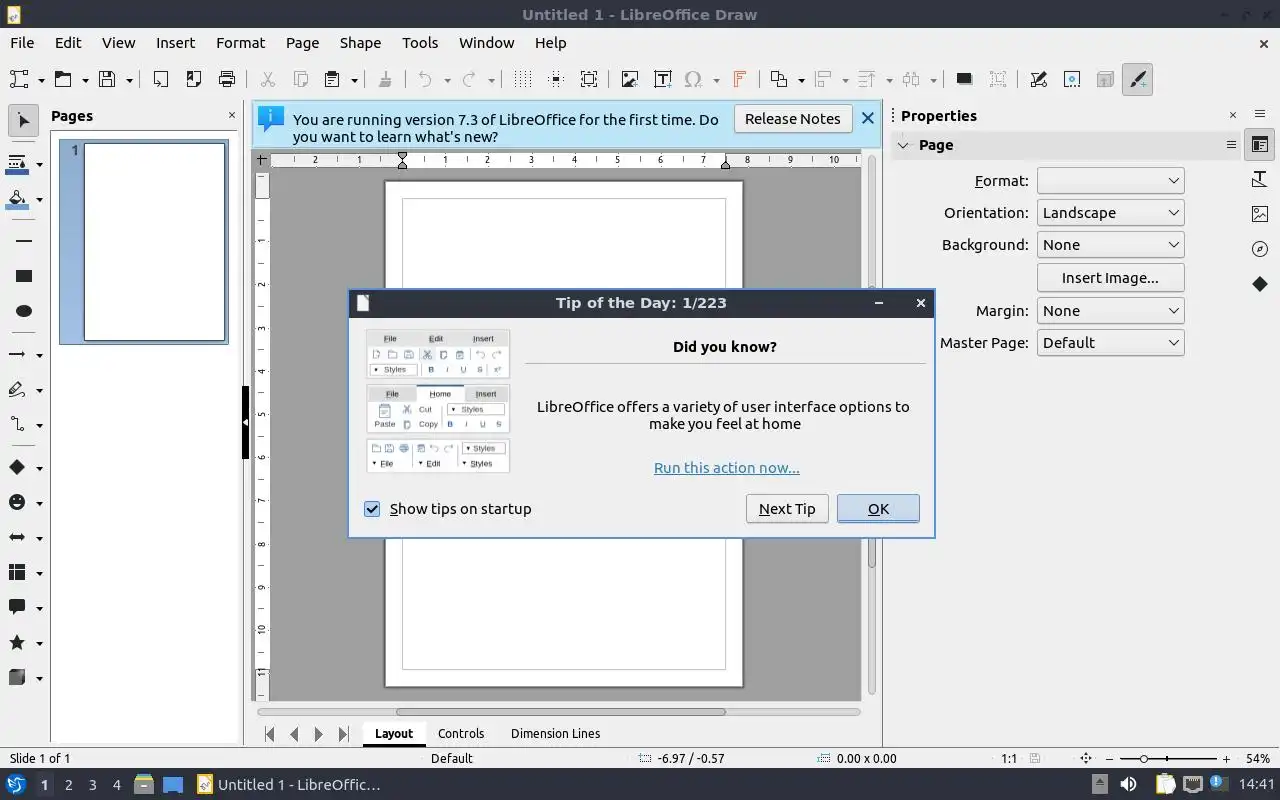Close the version info bar
This screenshot has height=800, width=1280.
point(867,118)
